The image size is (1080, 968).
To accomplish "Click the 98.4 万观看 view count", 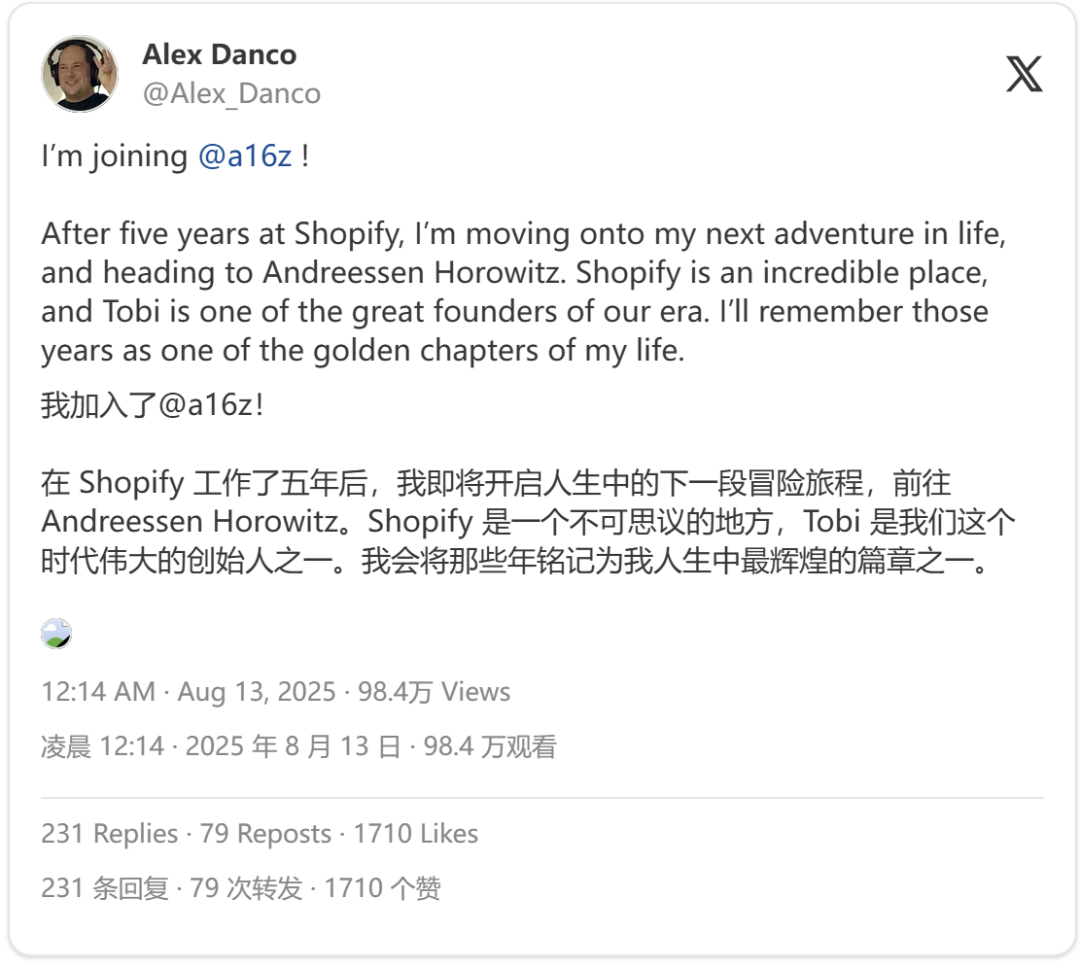I will tap(490, 747).
